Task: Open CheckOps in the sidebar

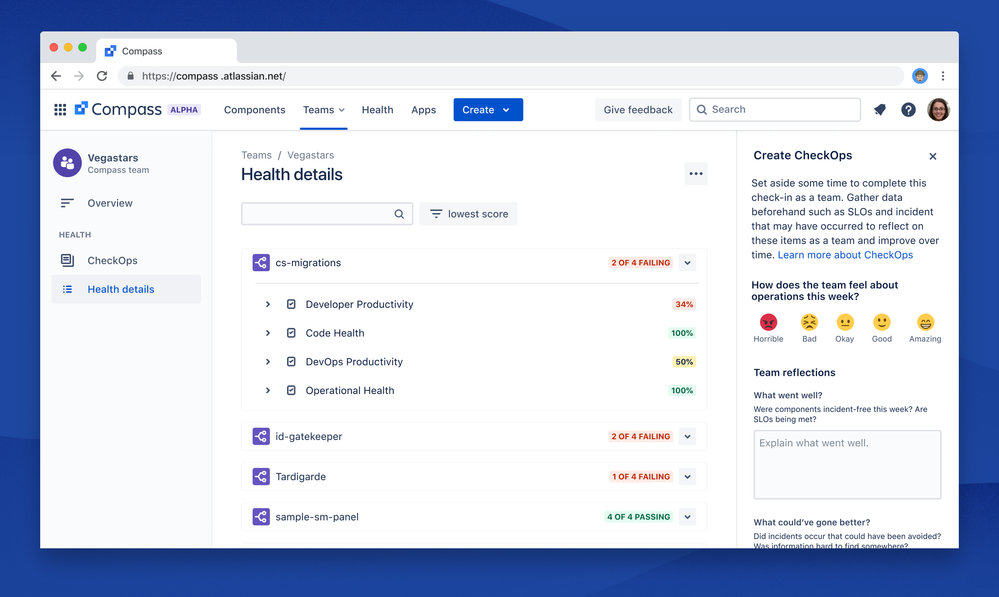Action: point(126,260)
